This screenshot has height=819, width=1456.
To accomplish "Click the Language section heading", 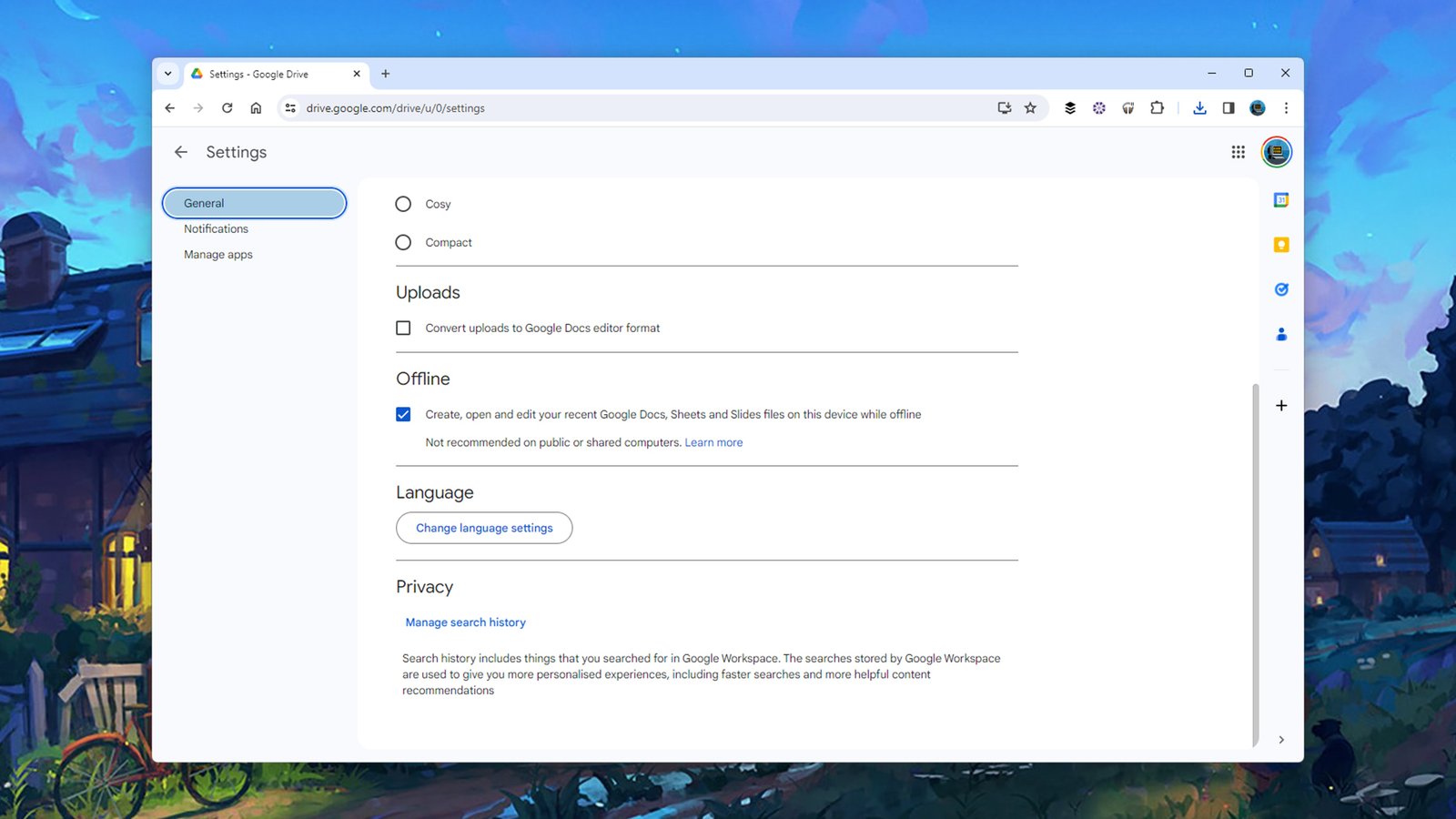I will click(435, 492).
